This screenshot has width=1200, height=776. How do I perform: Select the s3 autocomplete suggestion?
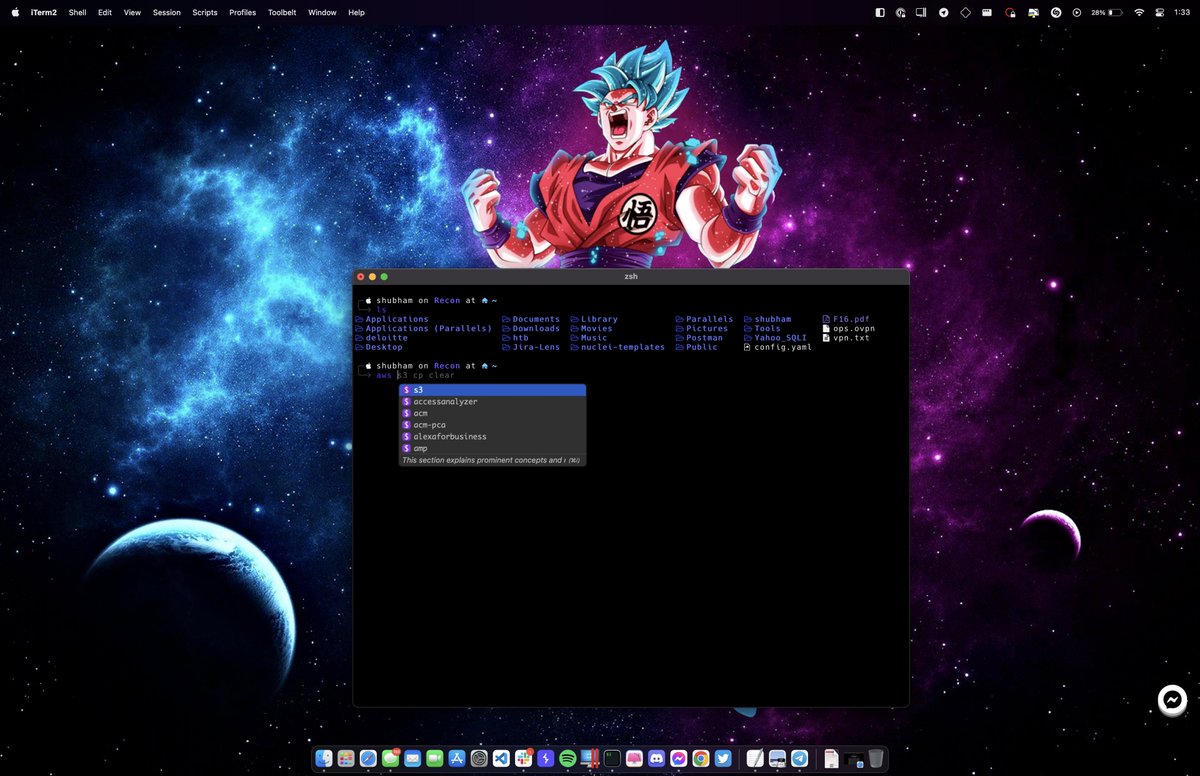tap(492, 390)
